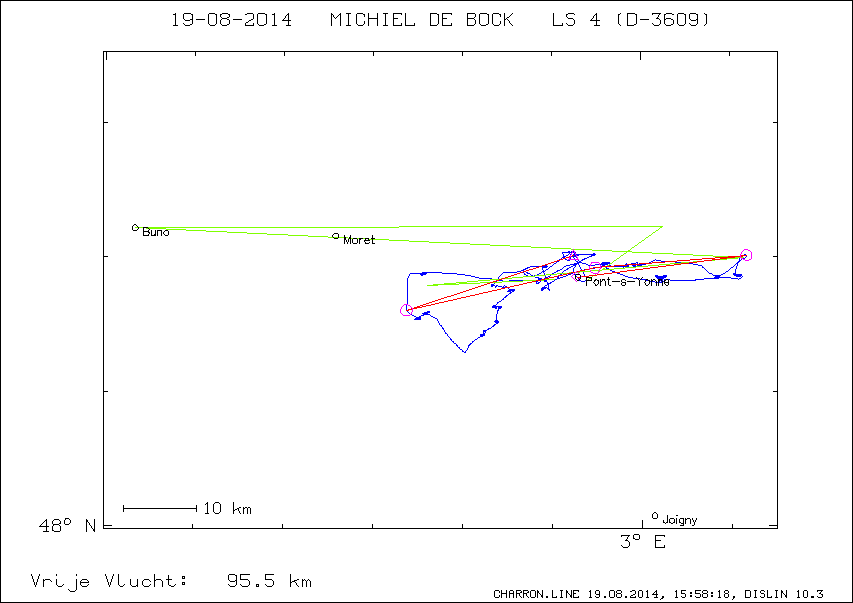The image size is (853, 603).
Task: Click the glider ID LS 4 (D-3609)
Action: [631, 20]
